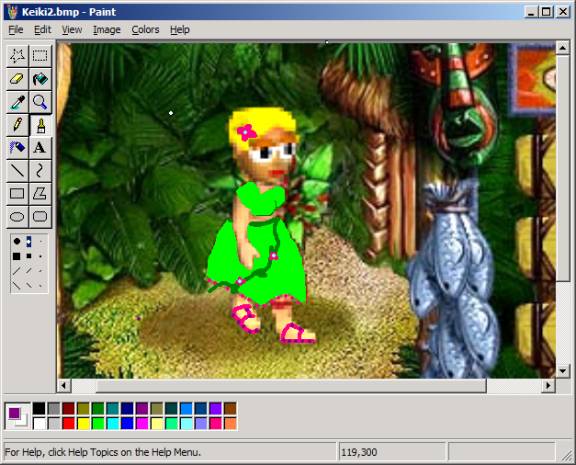Screen dimensions: 576x465
Task: Select the Magnifier tool
Action: [40, 102]
